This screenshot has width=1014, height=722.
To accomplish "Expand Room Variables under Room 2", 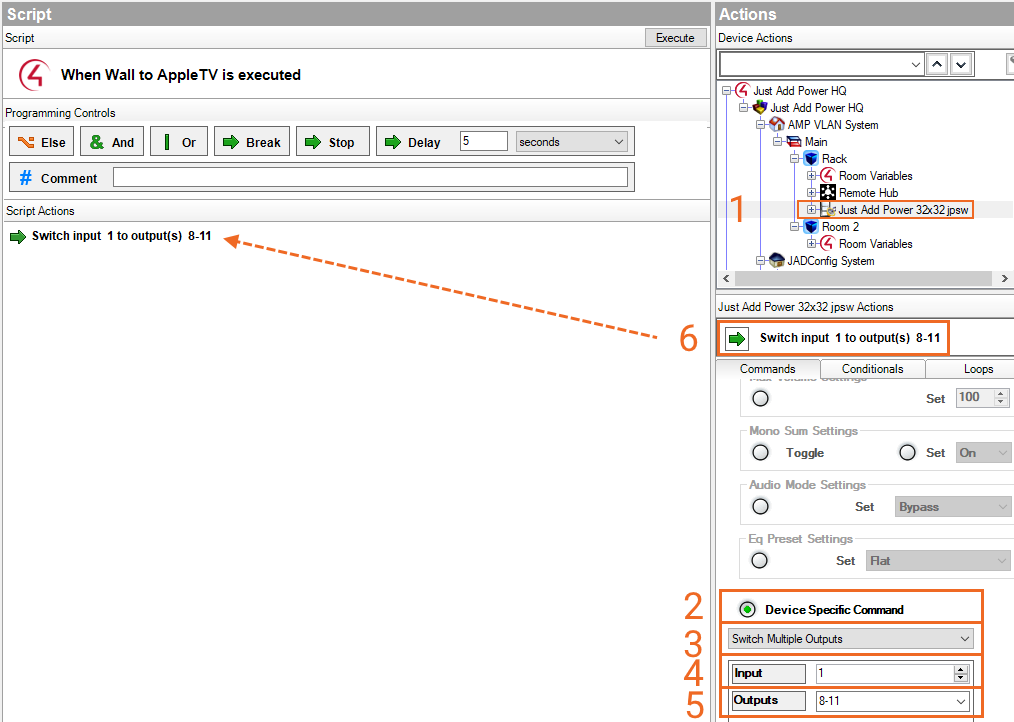I will click(x=811, y=243).
